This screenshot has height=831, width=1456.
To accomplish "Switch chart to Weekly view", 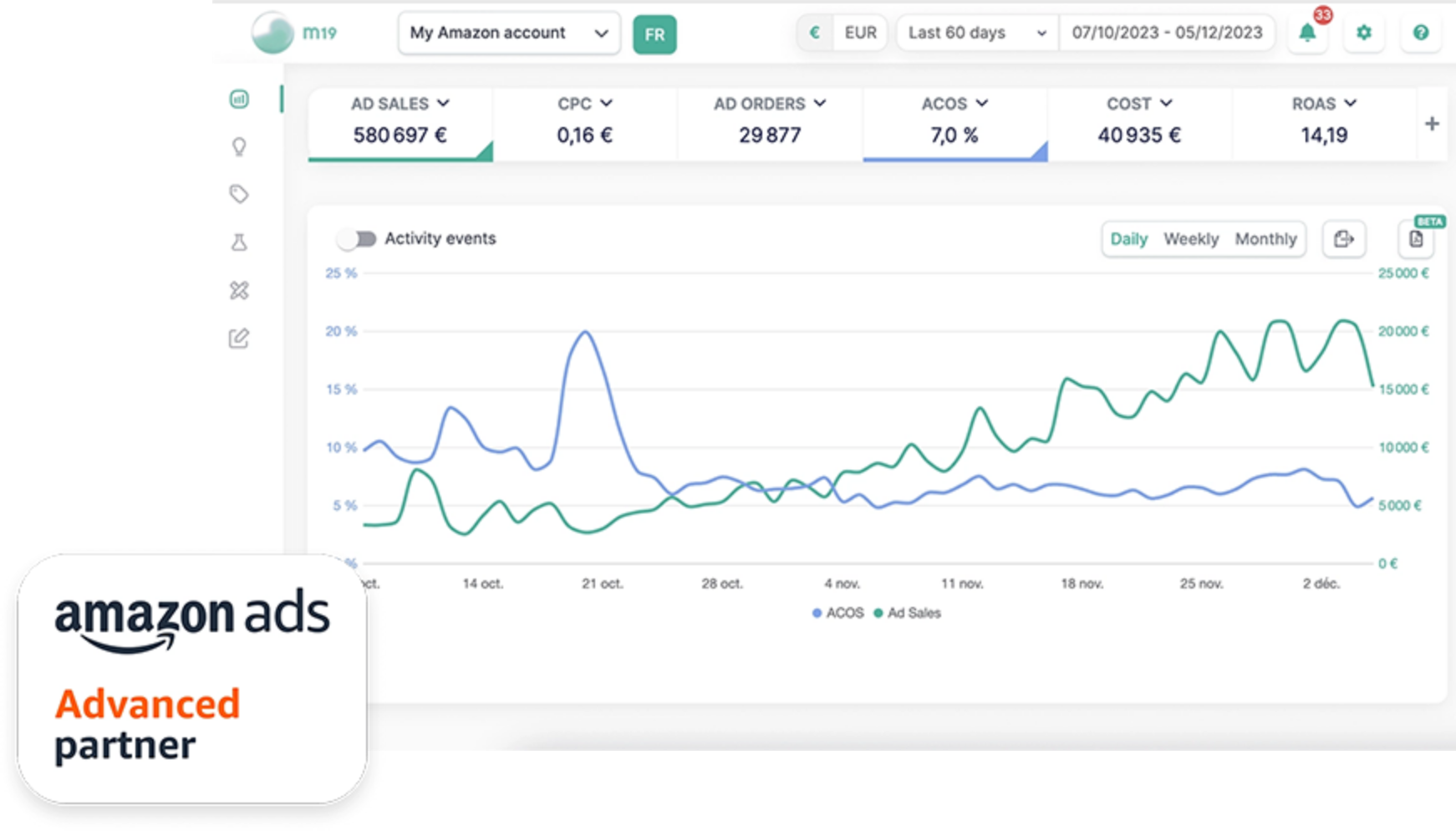I will tap(1190, 239).
